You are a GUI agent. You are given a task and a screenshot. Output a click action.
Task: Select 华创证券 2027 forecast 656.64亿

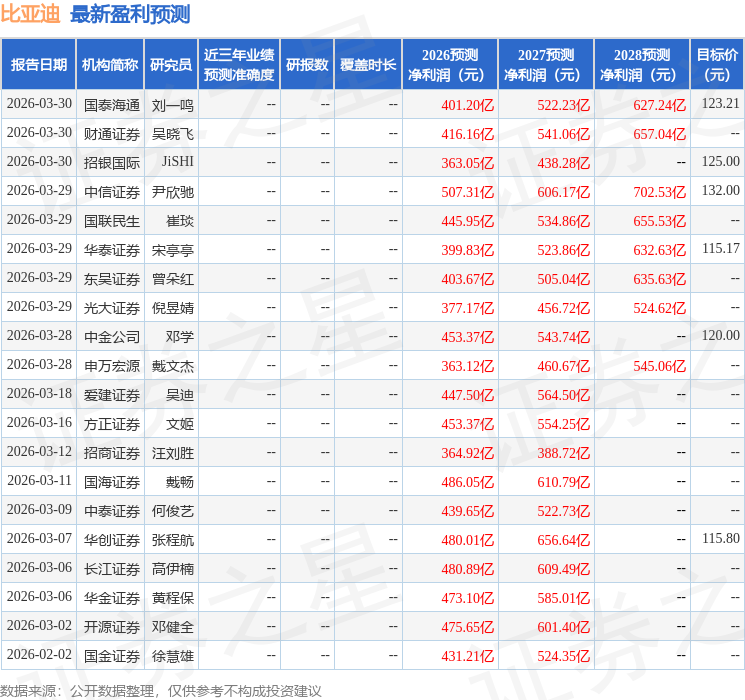(564, 540)
